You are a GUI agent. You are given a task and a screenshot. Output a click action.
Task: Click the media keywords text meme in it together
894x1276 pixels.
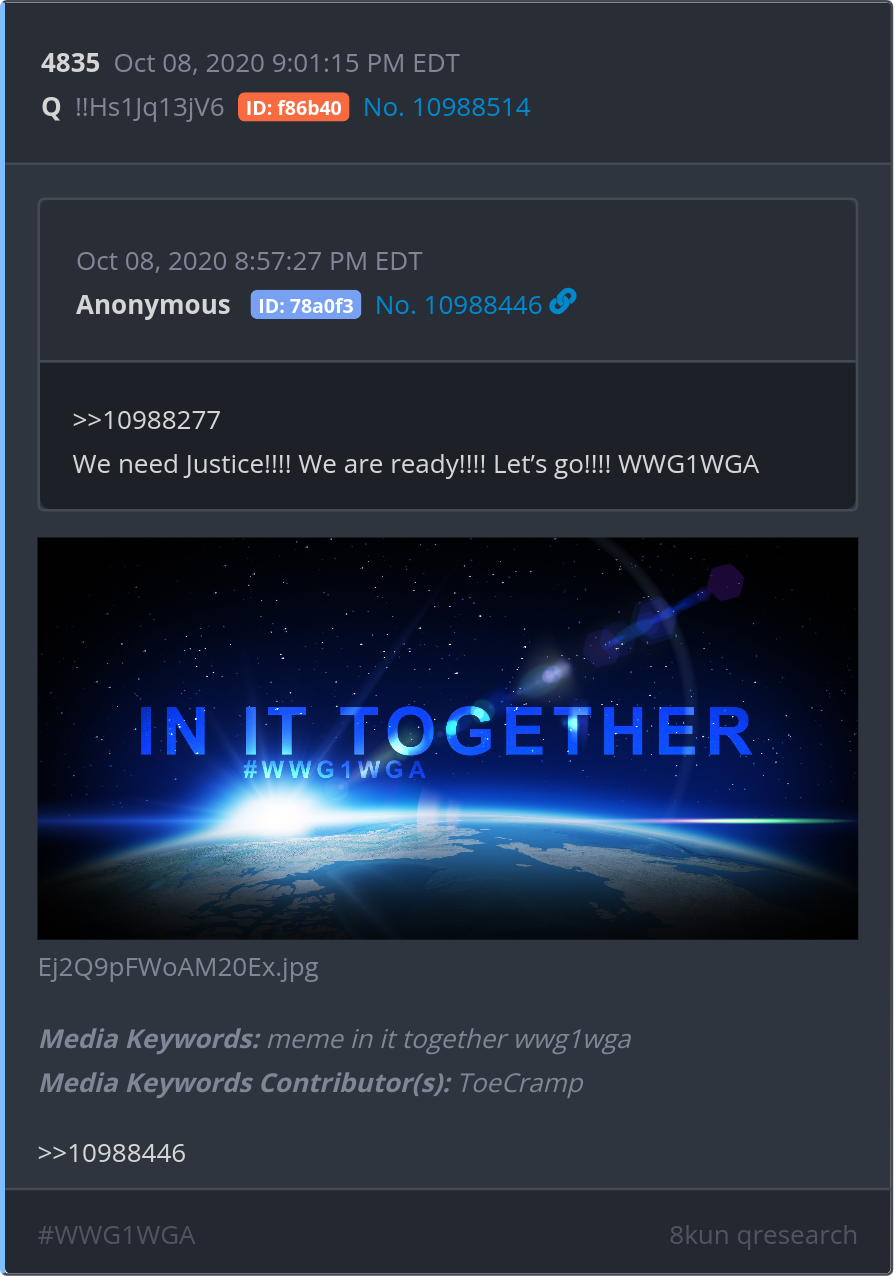point(388,1039)
